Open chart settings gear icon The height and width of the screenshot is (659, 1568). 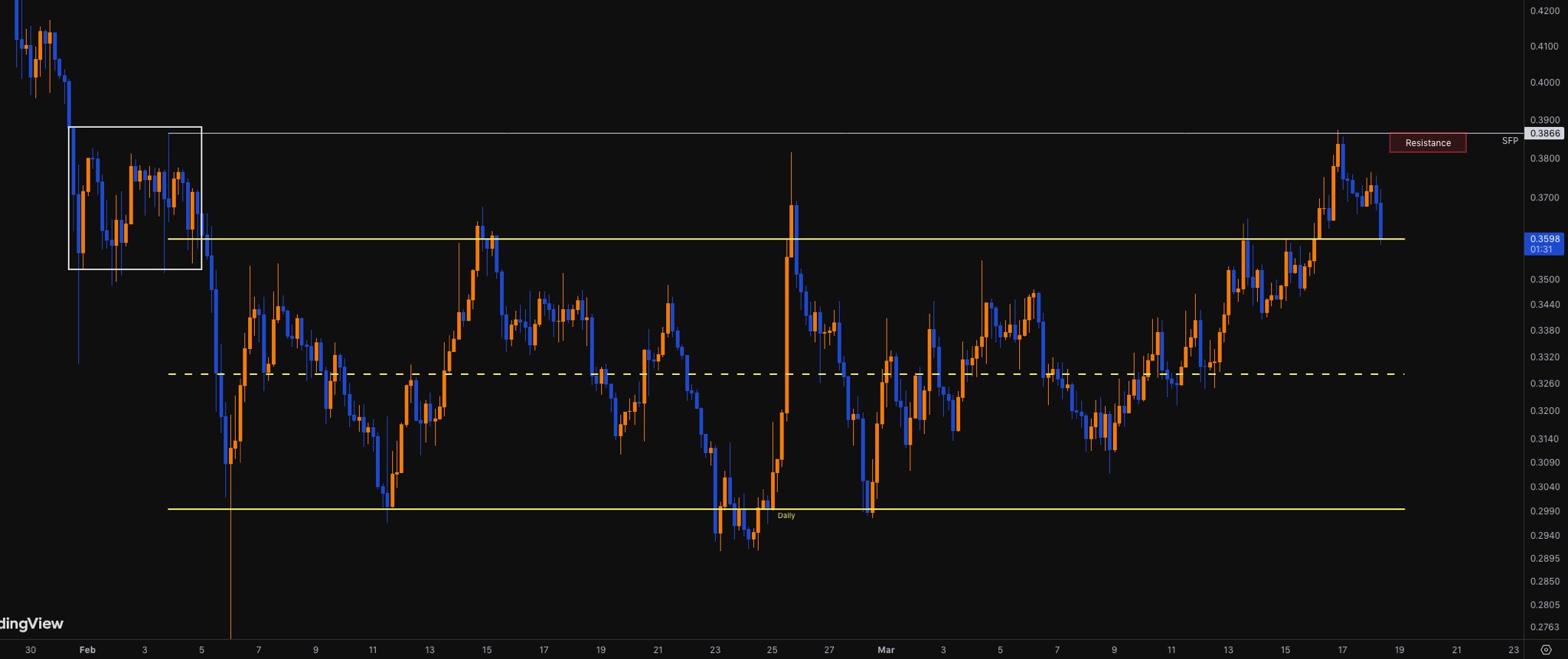click(x=1546, y=650)
